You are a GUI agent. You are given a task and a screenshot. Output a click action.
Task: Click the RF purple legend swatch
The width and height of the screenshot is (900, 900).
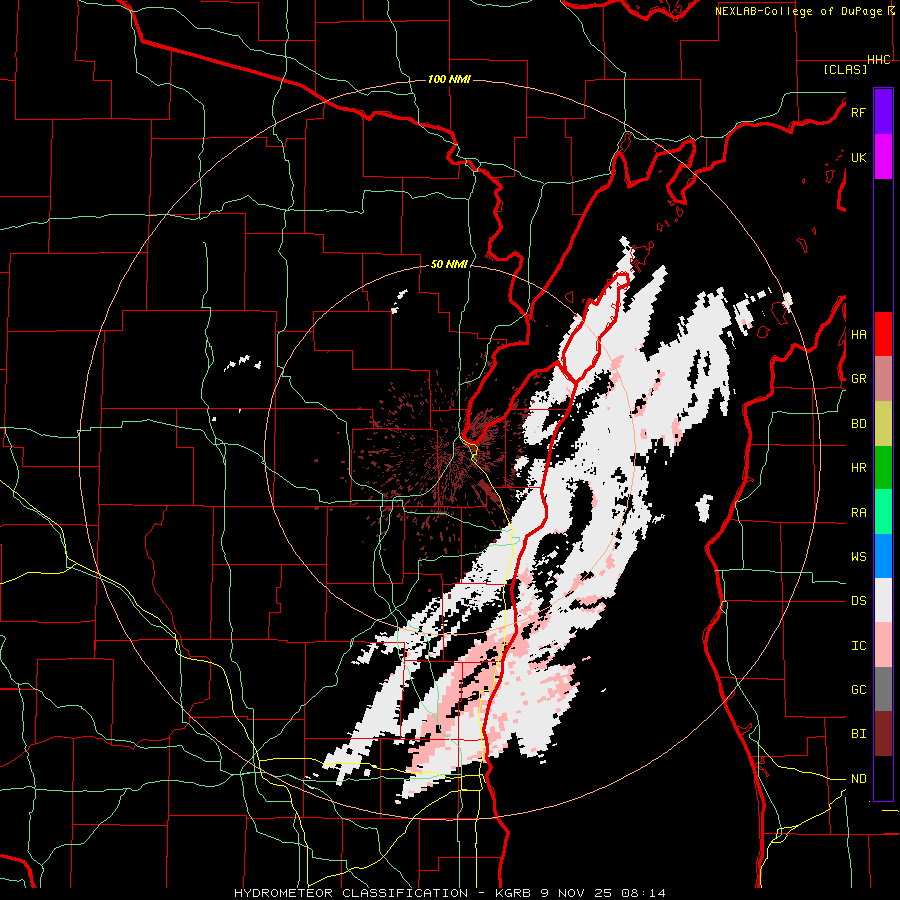[x=883, y=112]
